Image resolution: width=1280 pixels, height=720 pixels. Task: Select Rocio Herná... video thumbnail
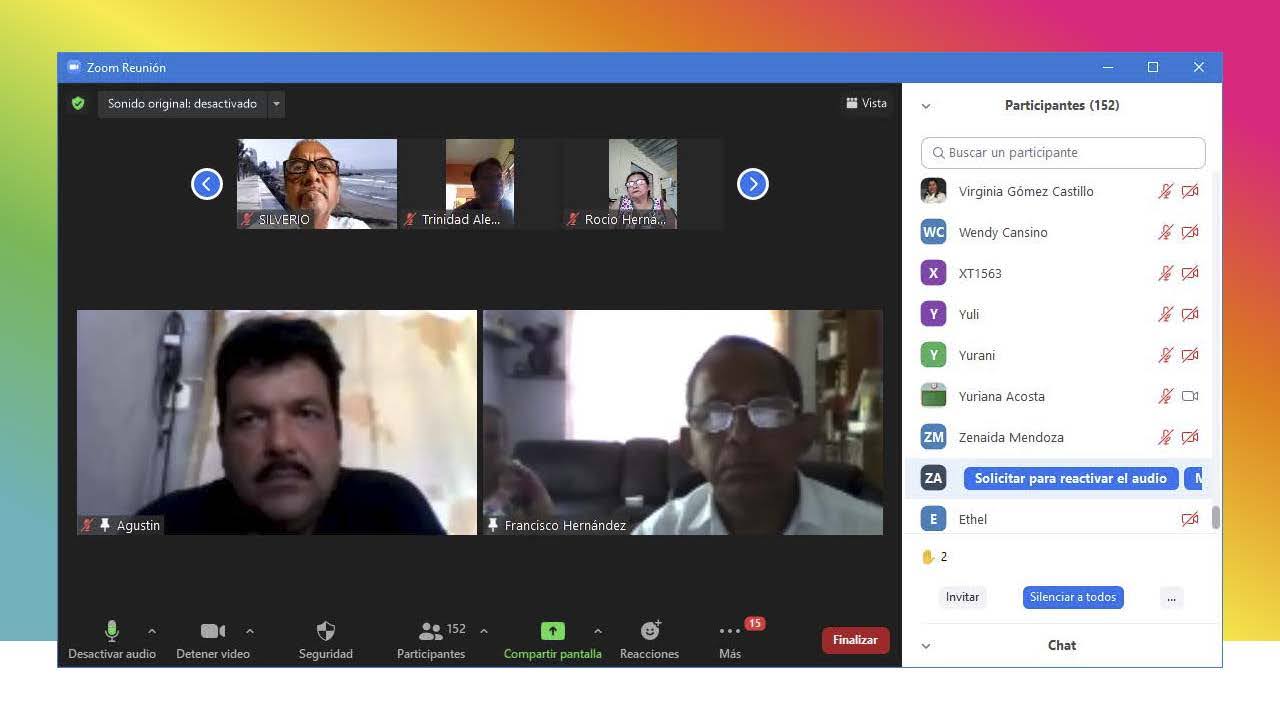coord(643,184)
